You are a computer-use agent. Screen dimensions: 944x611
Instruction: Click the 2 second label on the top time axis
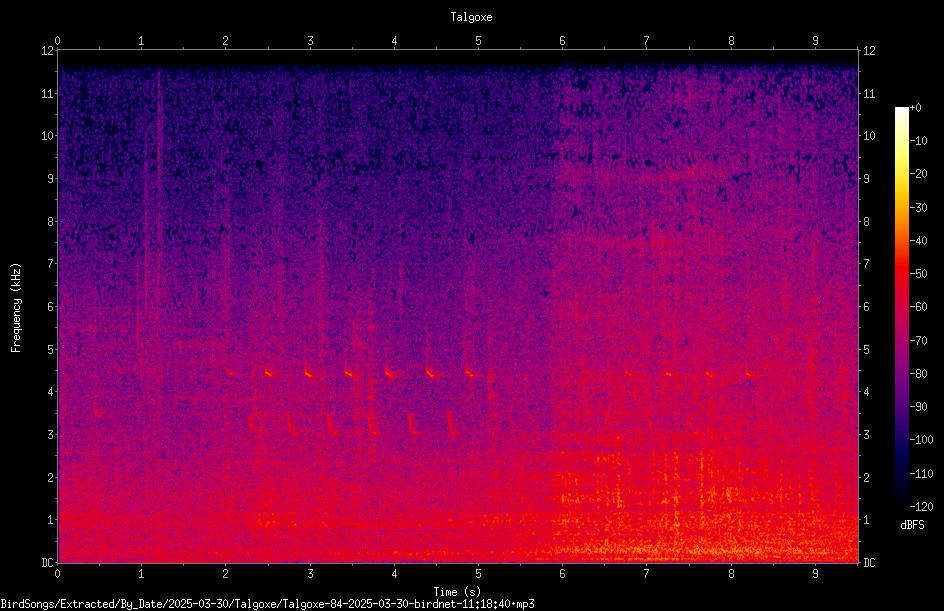[x=226, y=41]
